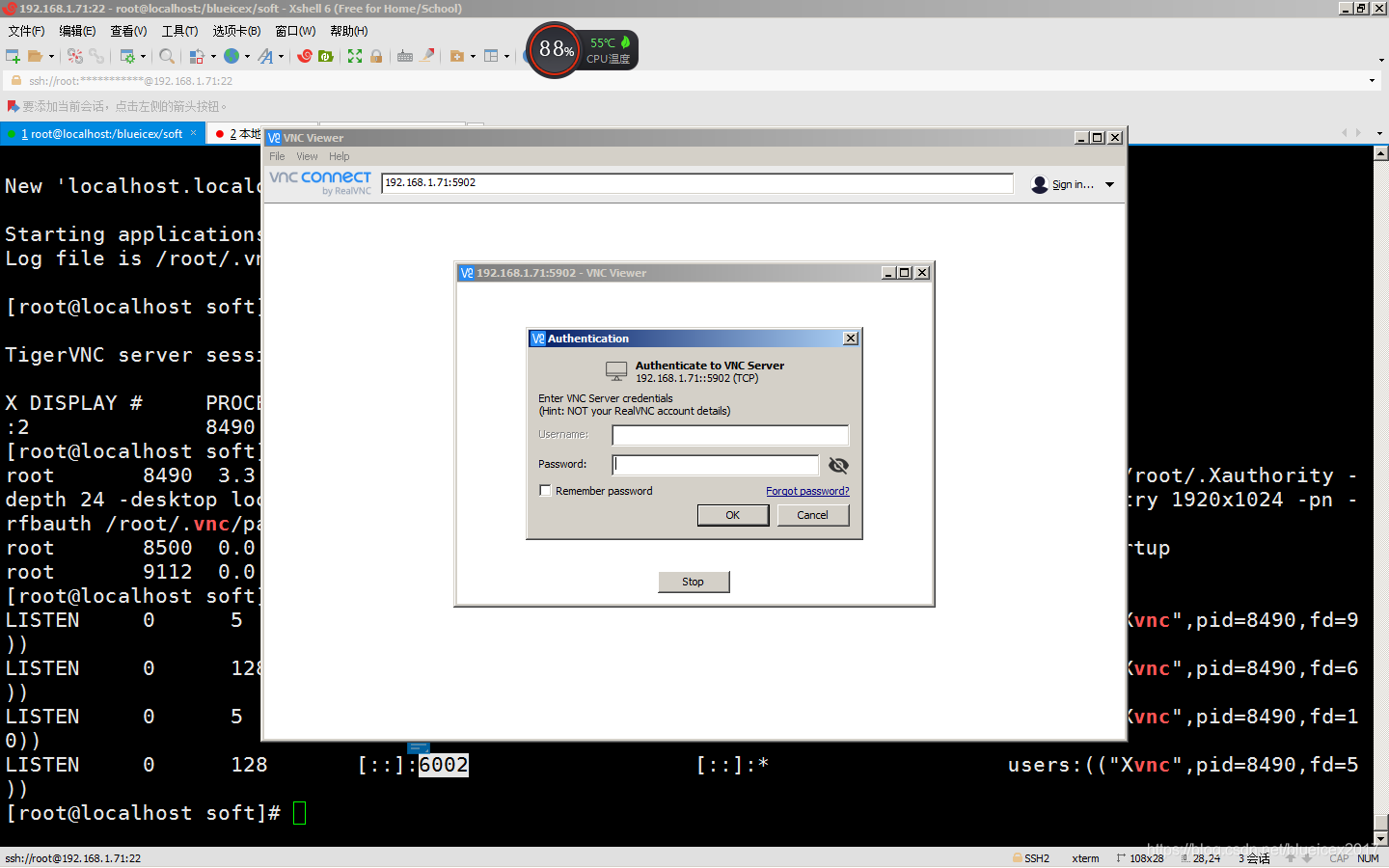Open the 选项卡(B) menu
Viewport: 1389px width, 868px height.
pyautogui.click(x=236, y=31)
